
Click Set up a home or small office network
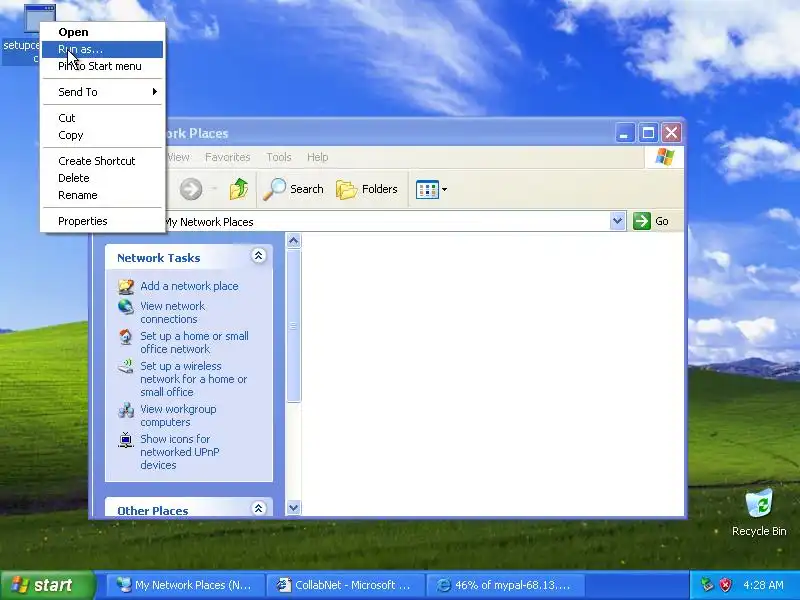pos(194,342)
